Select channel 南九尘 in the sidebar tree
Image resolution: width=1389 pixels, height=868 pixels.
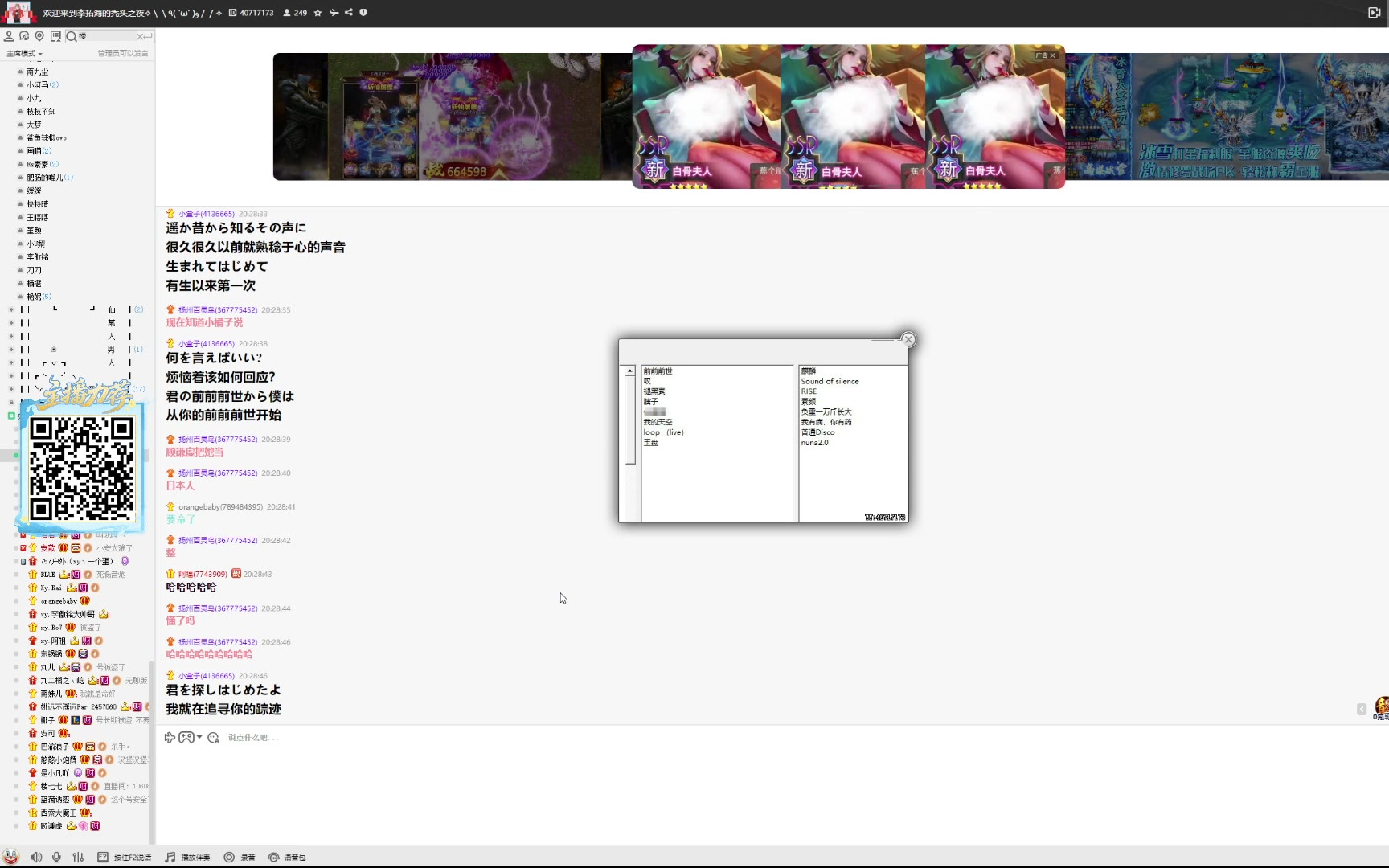coord(37,72)
